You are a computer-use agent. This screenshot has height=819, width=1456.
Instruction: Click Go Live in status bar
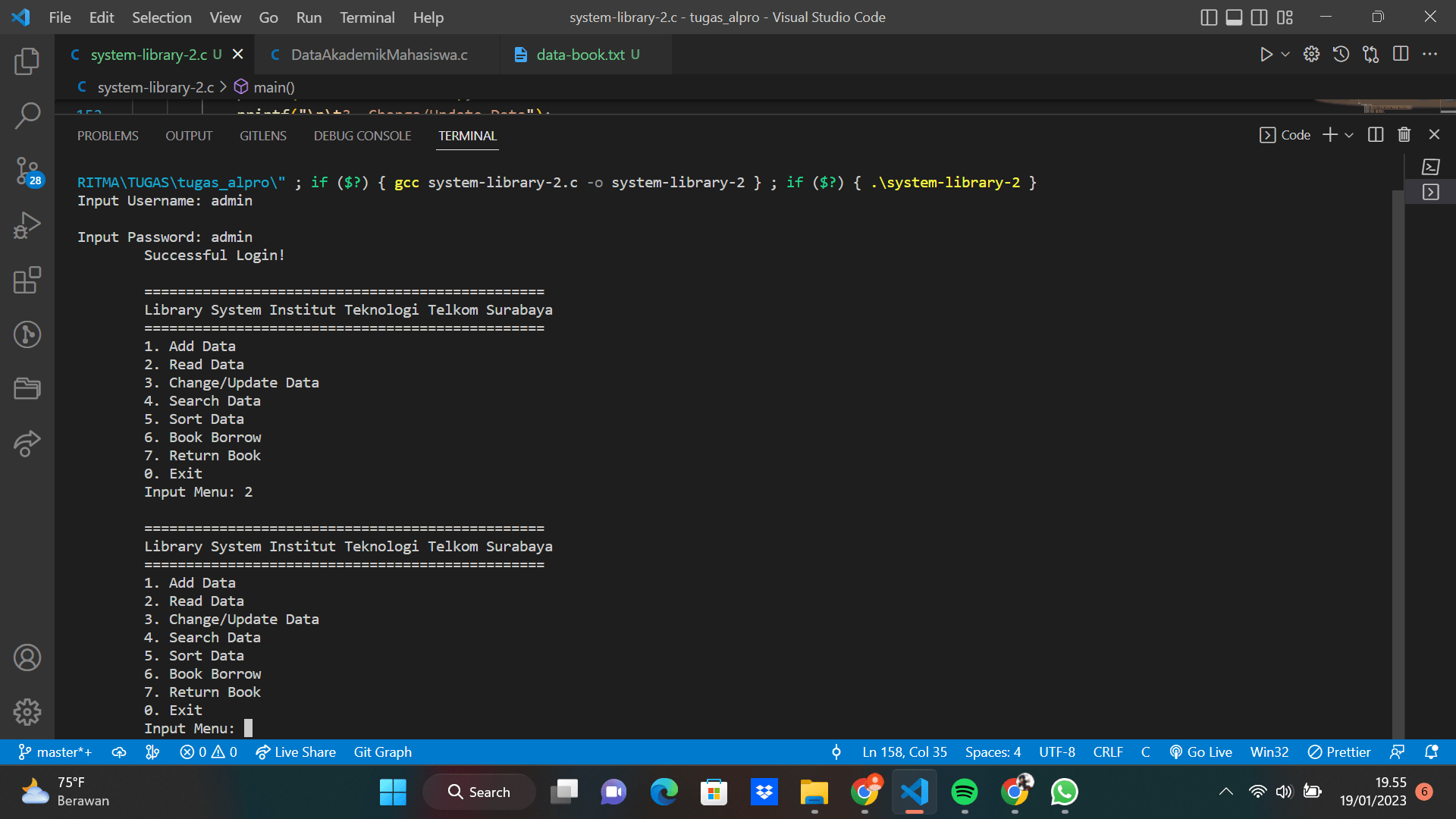[x=1200, y=752]
